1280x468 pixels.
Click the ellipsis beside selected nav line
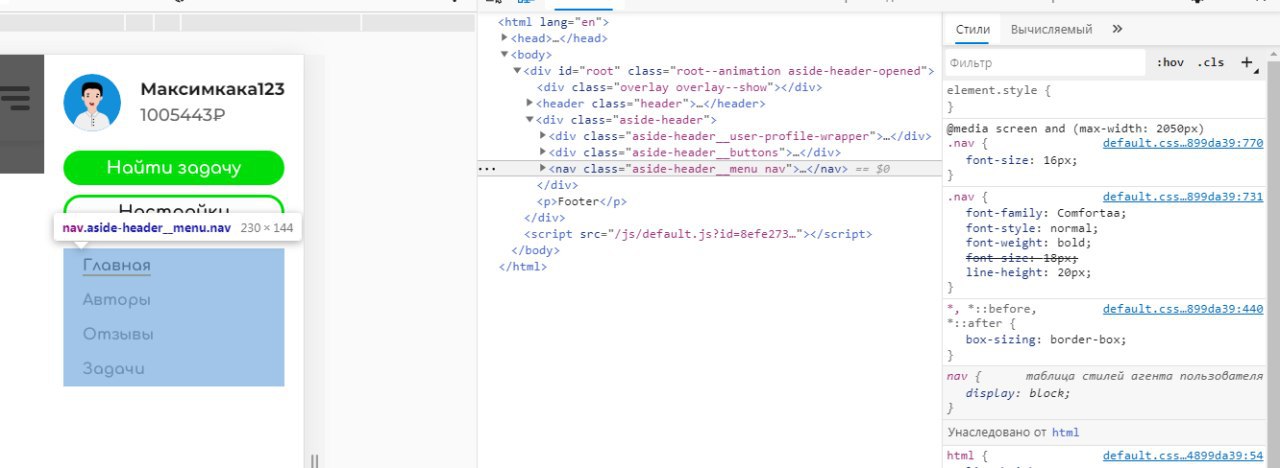coord(487,169)
